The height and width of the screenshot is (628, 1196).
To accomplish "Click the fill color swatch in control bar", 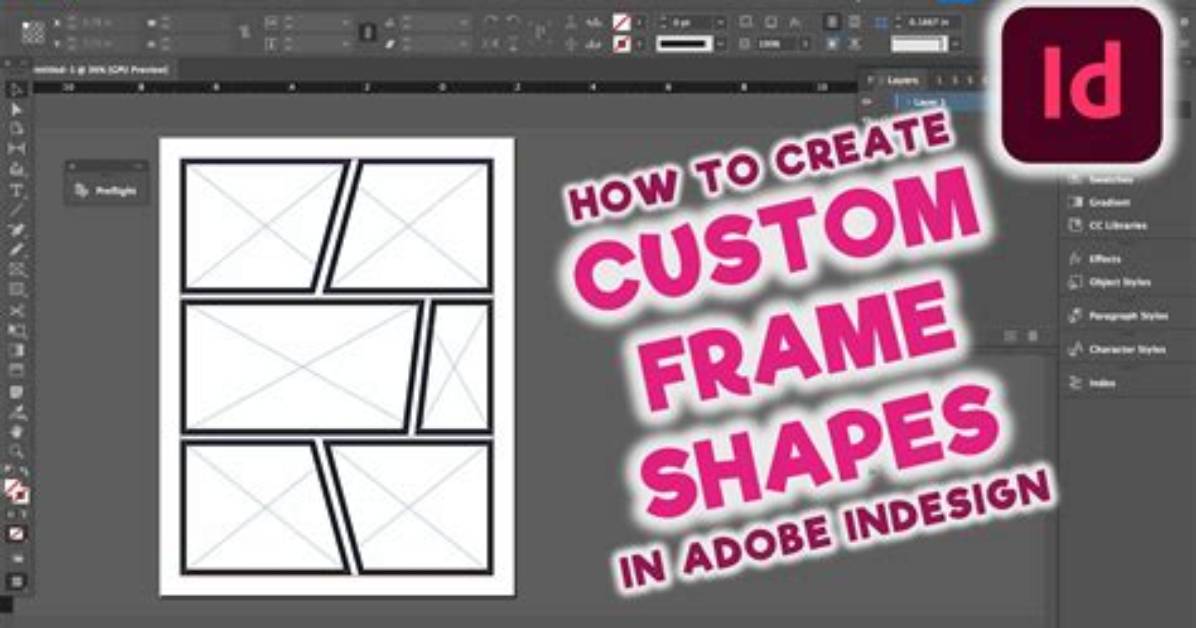I will click(622, 23).
